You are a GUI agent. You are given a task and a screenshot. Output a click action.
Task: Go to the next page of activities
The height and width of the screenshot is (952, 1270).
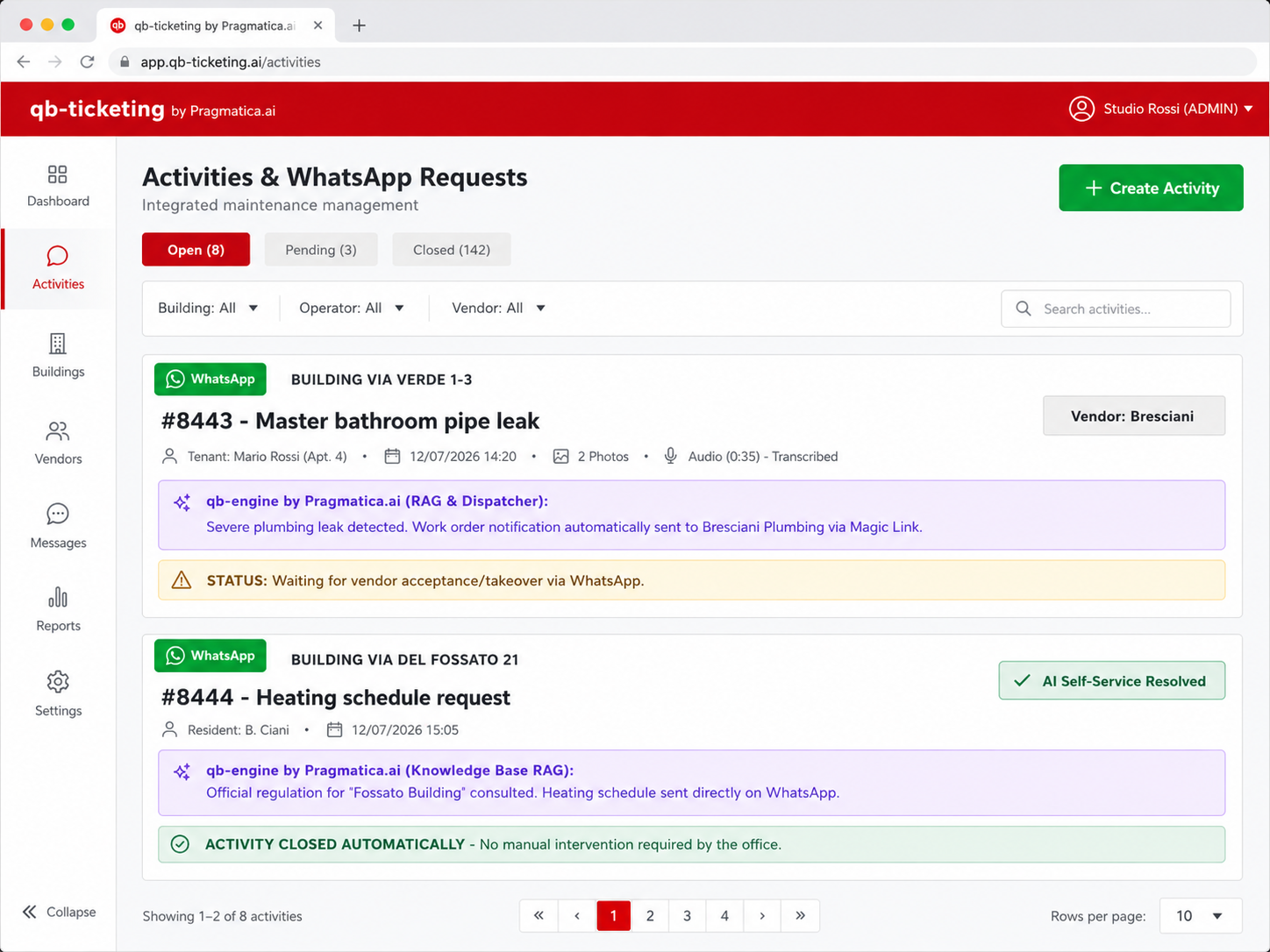point(762,916)
